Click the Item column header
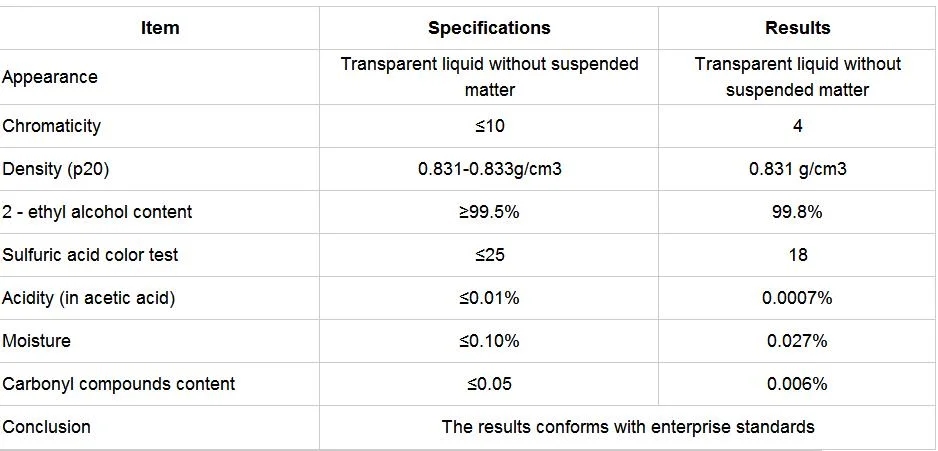The width and height of the screenshot is (938, 451). pos(160,28)
